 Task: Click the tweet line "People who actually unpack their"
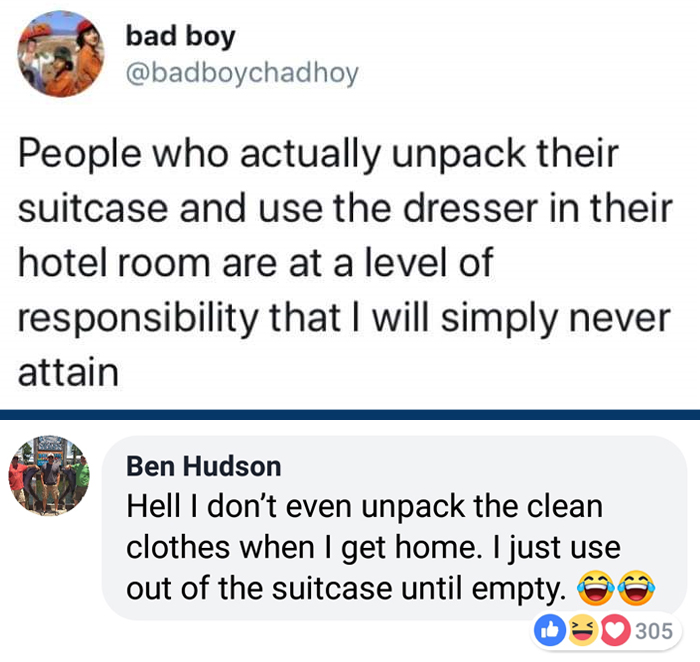click(318, 155)
